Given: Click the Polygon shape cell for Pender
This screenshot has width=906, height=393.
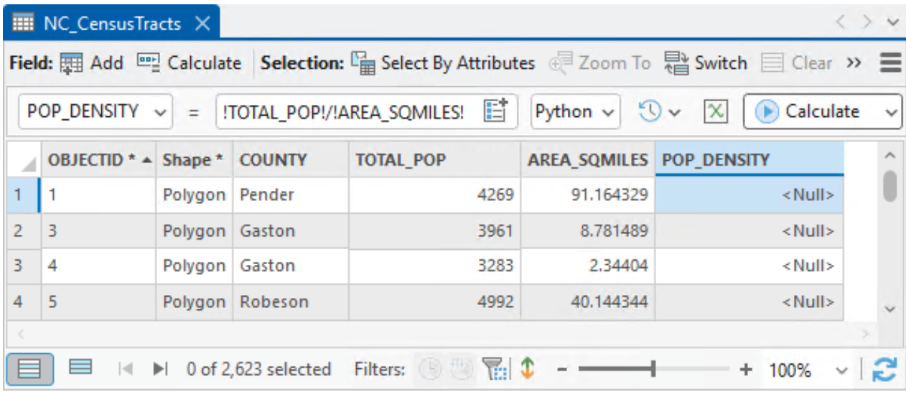Looking at the screenshot, I should tap(194, 195).
